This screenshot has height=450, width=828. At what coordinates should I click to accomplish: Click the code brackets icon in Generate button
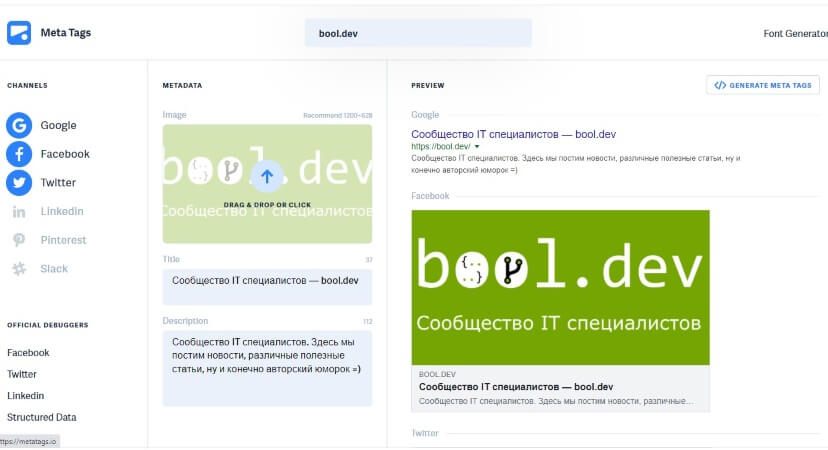pos(720,86)
